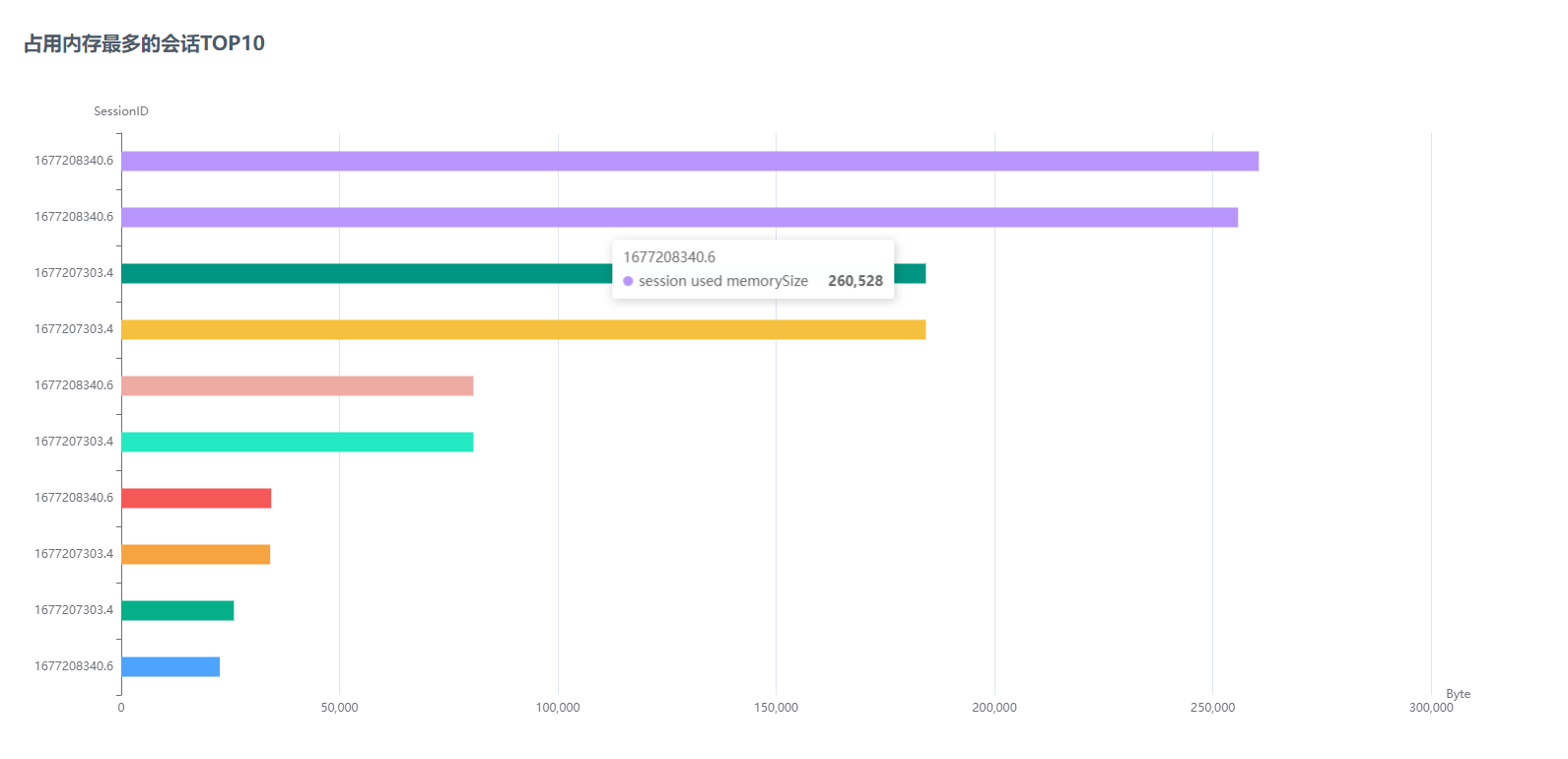This screenshot has width=1568, height=759.
Task: Select the yellow bar in the chart
Action: coord(523,329)
